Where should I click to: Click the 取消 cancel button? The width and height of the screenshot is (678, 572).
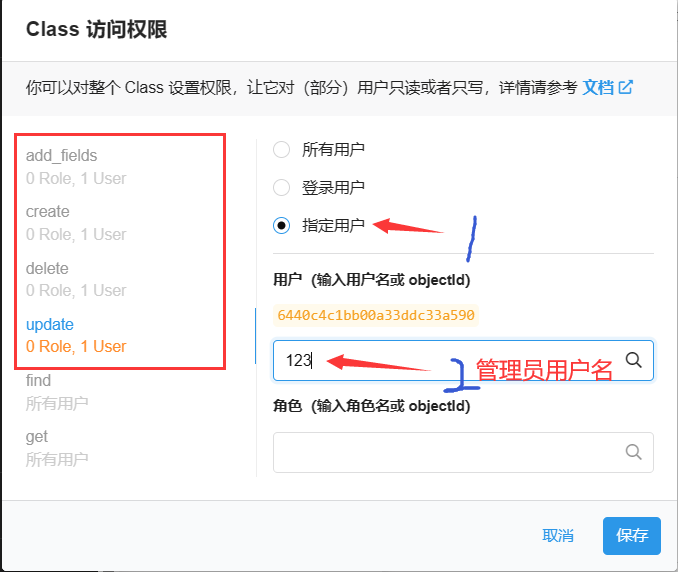tap(558, 535)
